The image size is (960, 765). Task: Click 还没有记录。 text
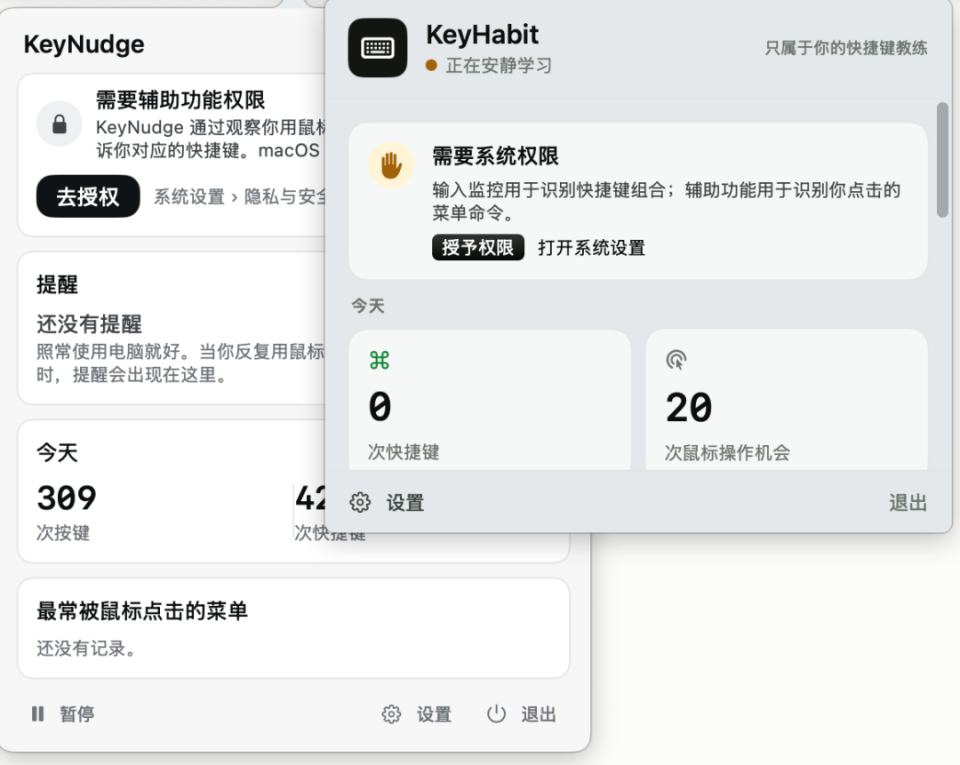pos(86,648)
